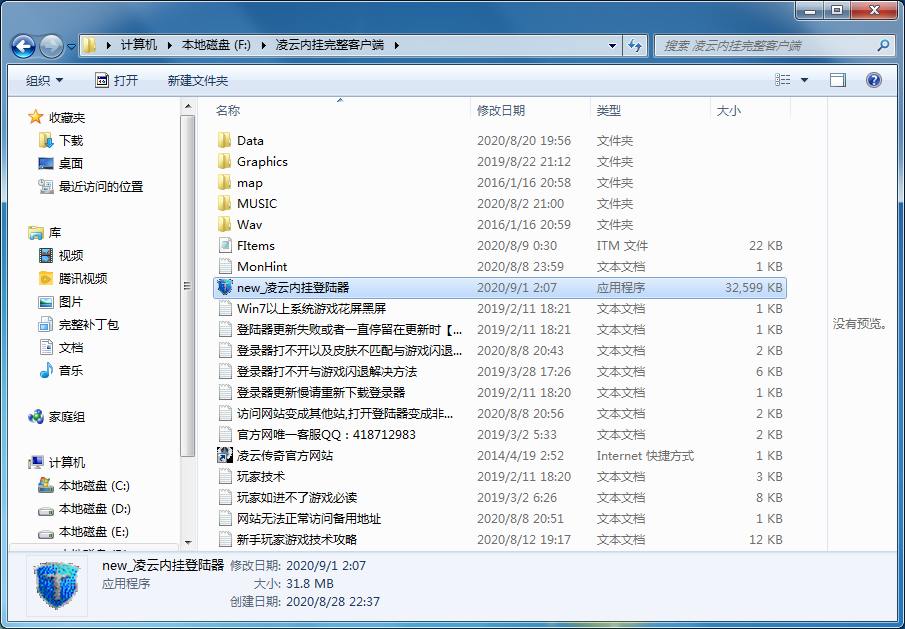Viewport: 905px width, 629px height.
Task: Open the 图片 library
Action: (x=61, y=301)
